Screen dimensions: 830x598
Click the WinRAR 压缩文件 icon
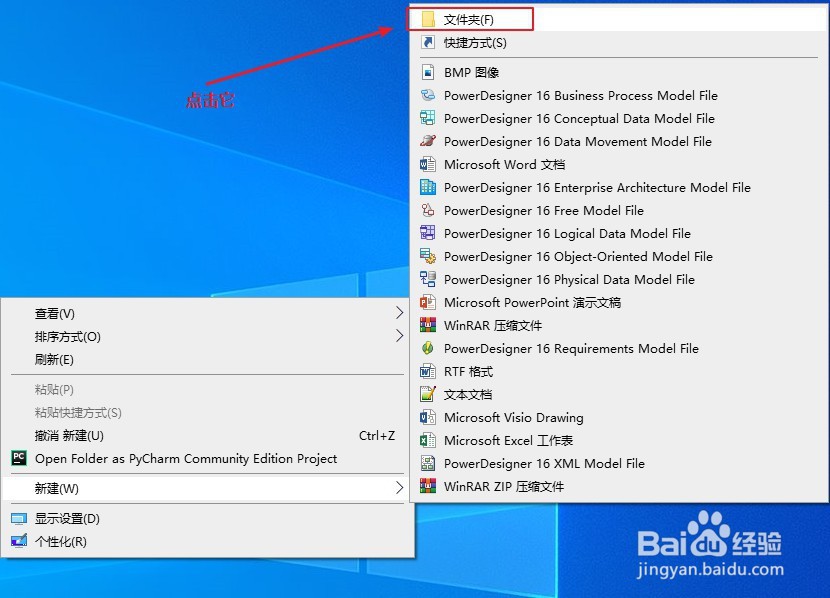(428, 325)
